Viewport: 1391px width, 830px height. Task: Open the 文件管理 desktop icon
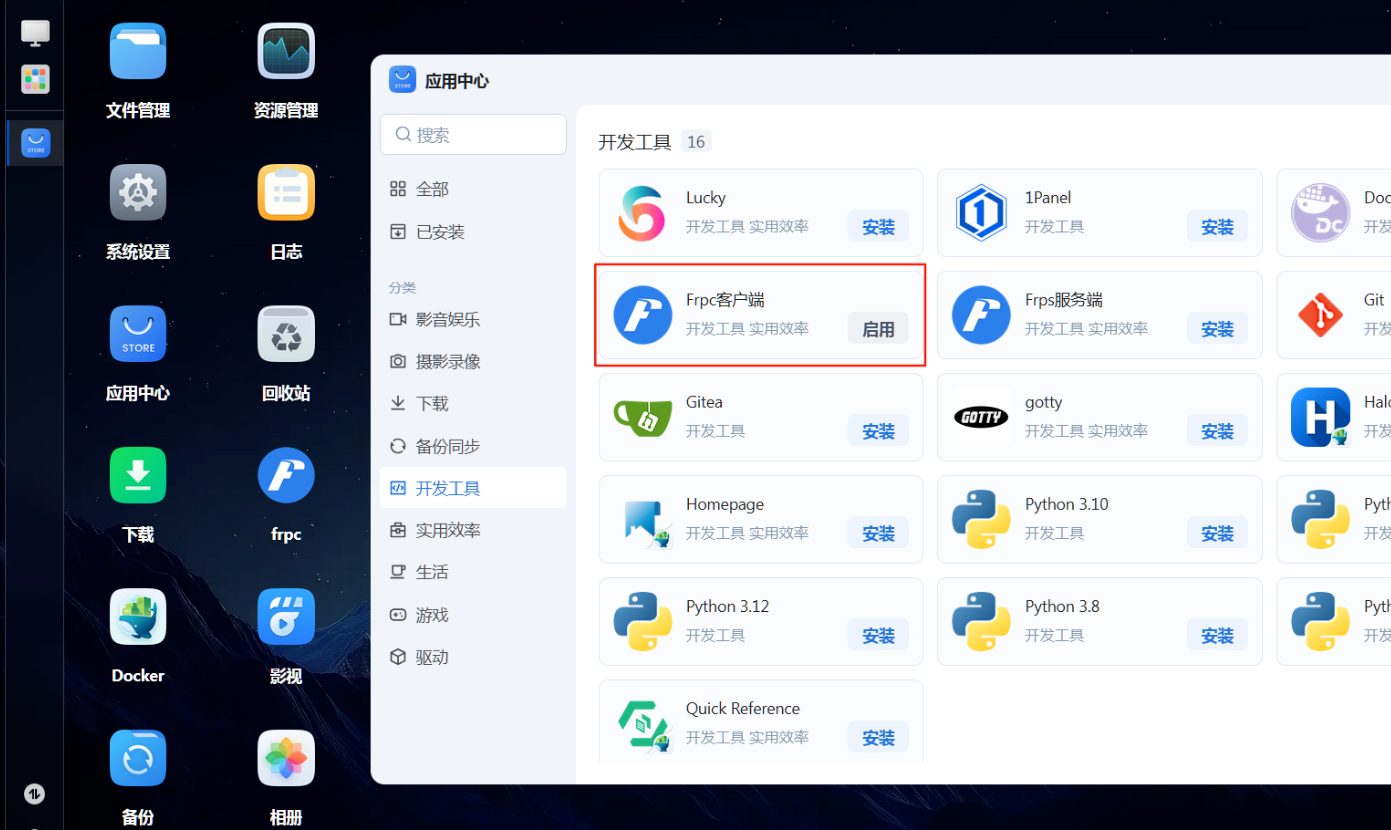[138, 51]
